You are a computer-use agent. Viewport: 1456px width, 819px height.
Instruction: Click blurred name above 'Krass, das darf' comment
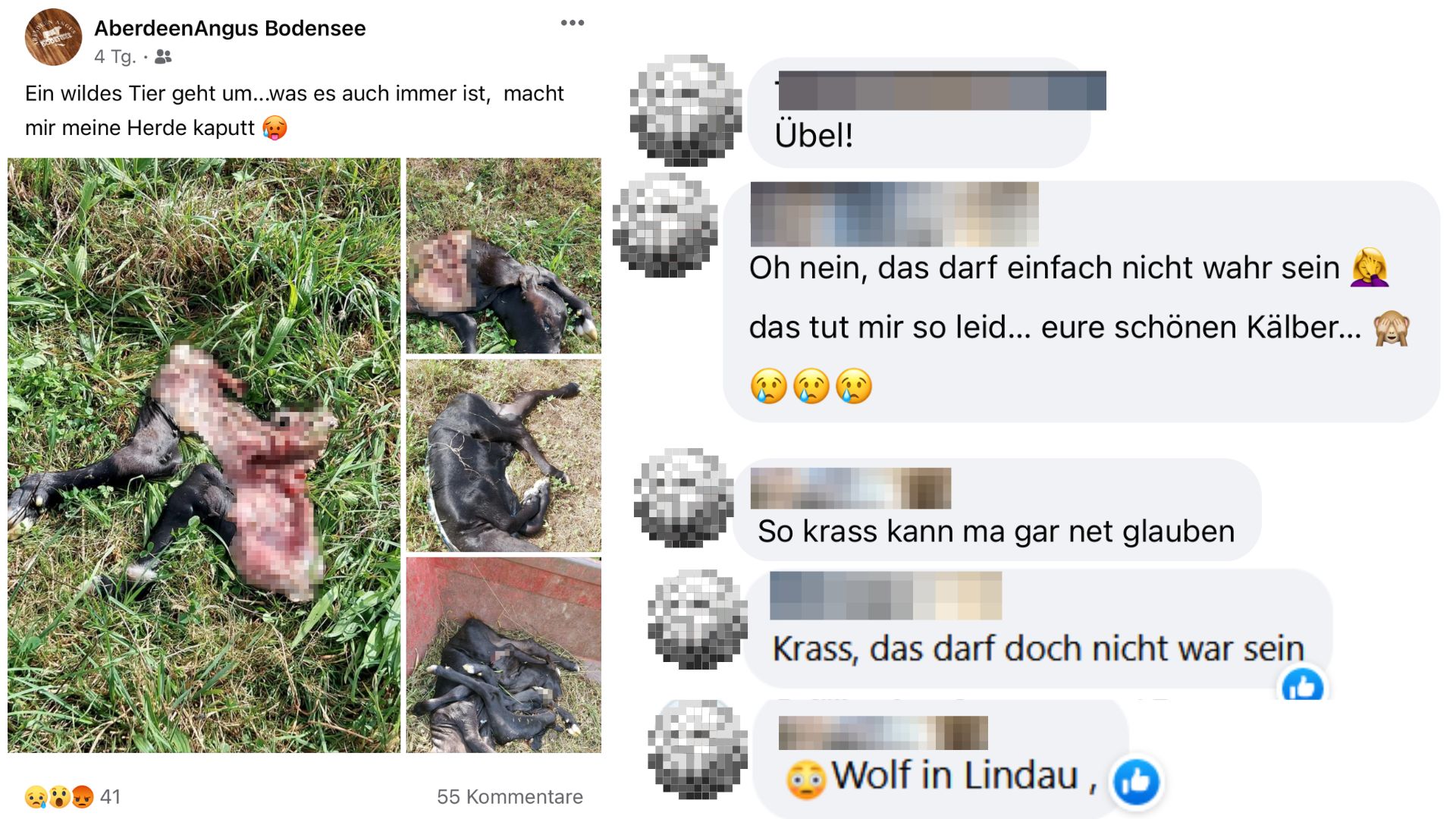click(x=886, y=596)
